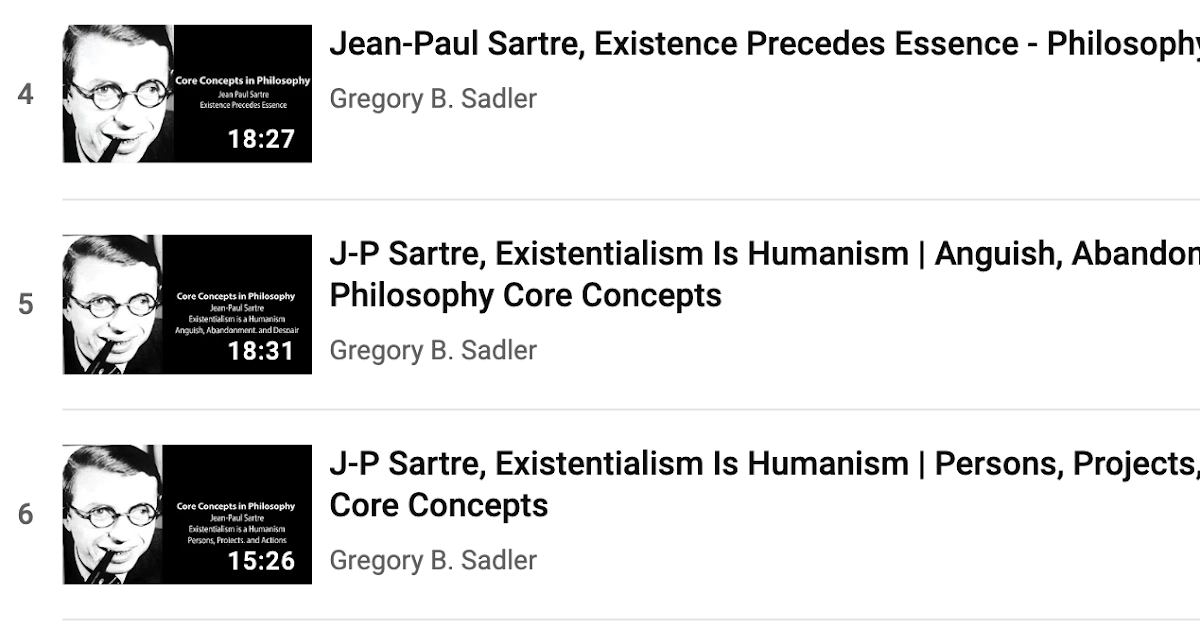Click the 18:27 duration badge
The width and height of the screenshot is (1200, 630).
[262, 139]
